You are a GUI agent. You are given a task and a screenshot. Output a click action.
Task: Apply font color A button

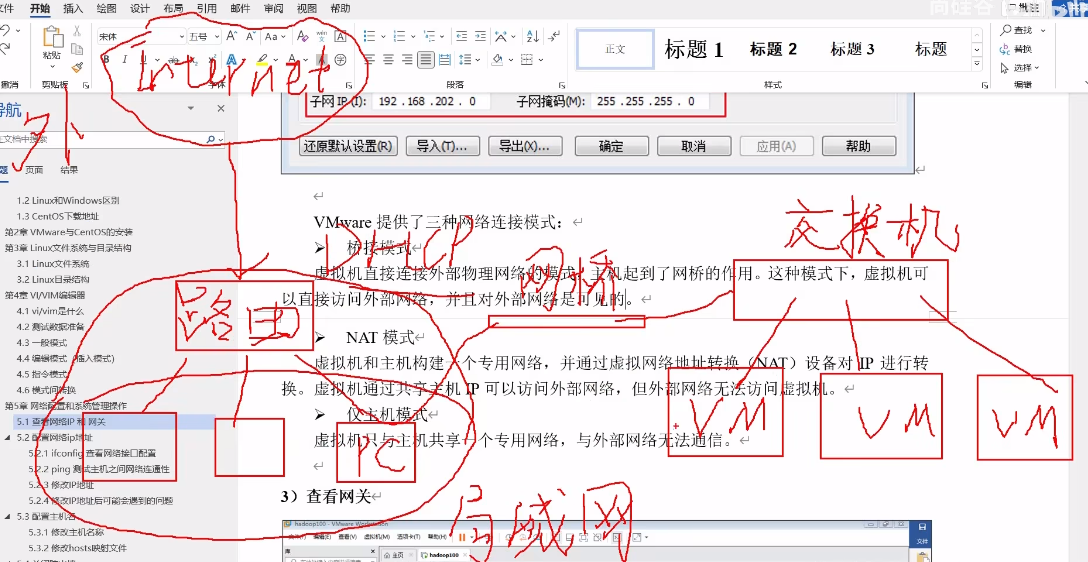293,60
